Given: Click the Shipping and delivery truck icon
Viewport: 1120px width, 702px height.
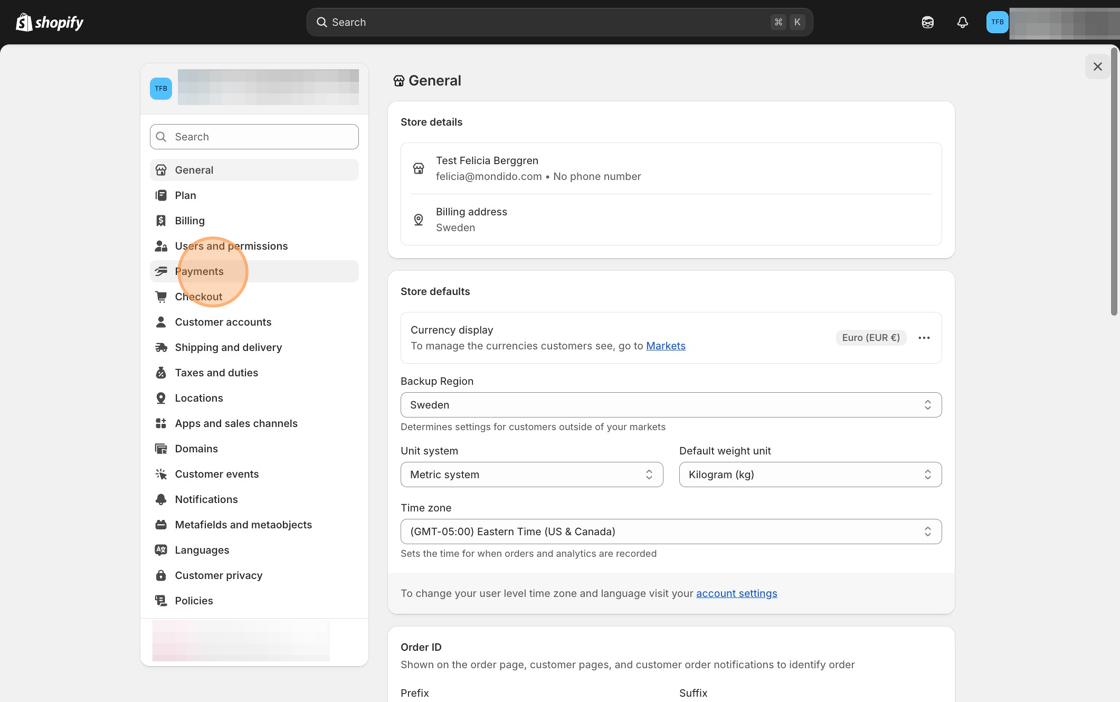Looking at the screenshot, I should point(161,347).
